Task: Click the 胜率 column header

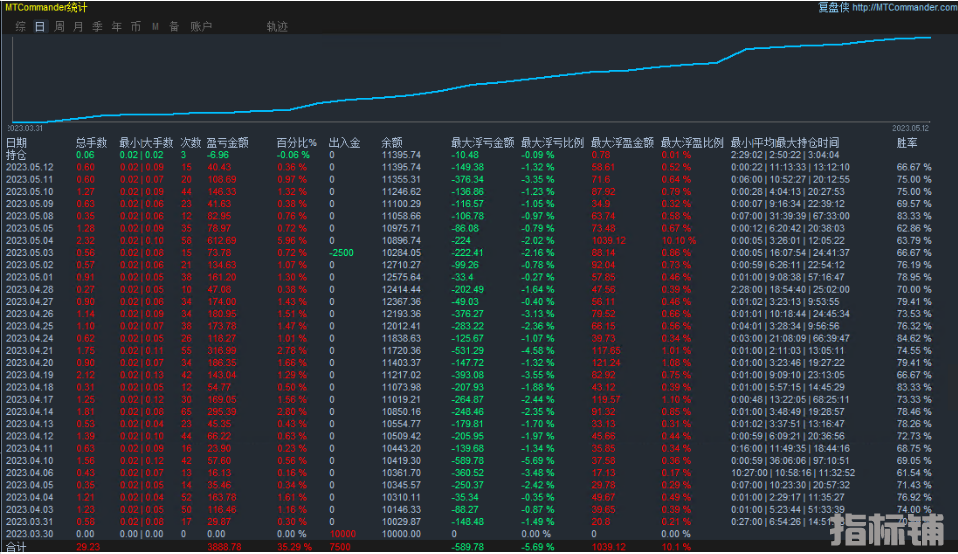Action: pyautogui.click(x=906, y=143)
